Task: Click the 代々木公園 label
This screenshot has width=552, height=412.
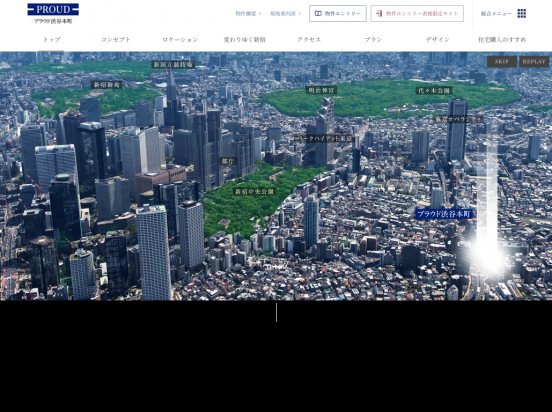Action: click(434, 90)
